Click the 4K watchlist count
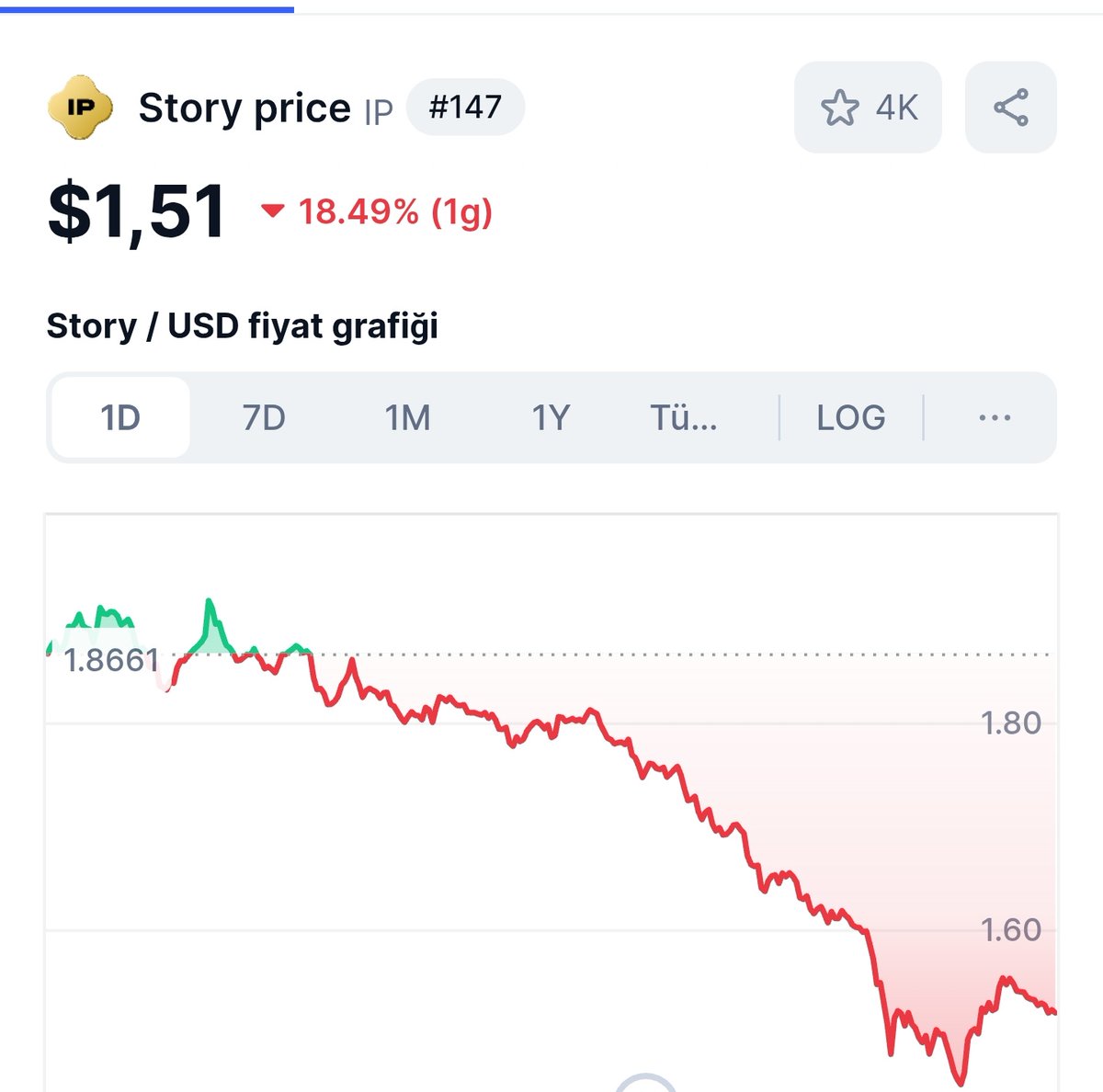This screenshot has width=1103, height=1092. 896,108
